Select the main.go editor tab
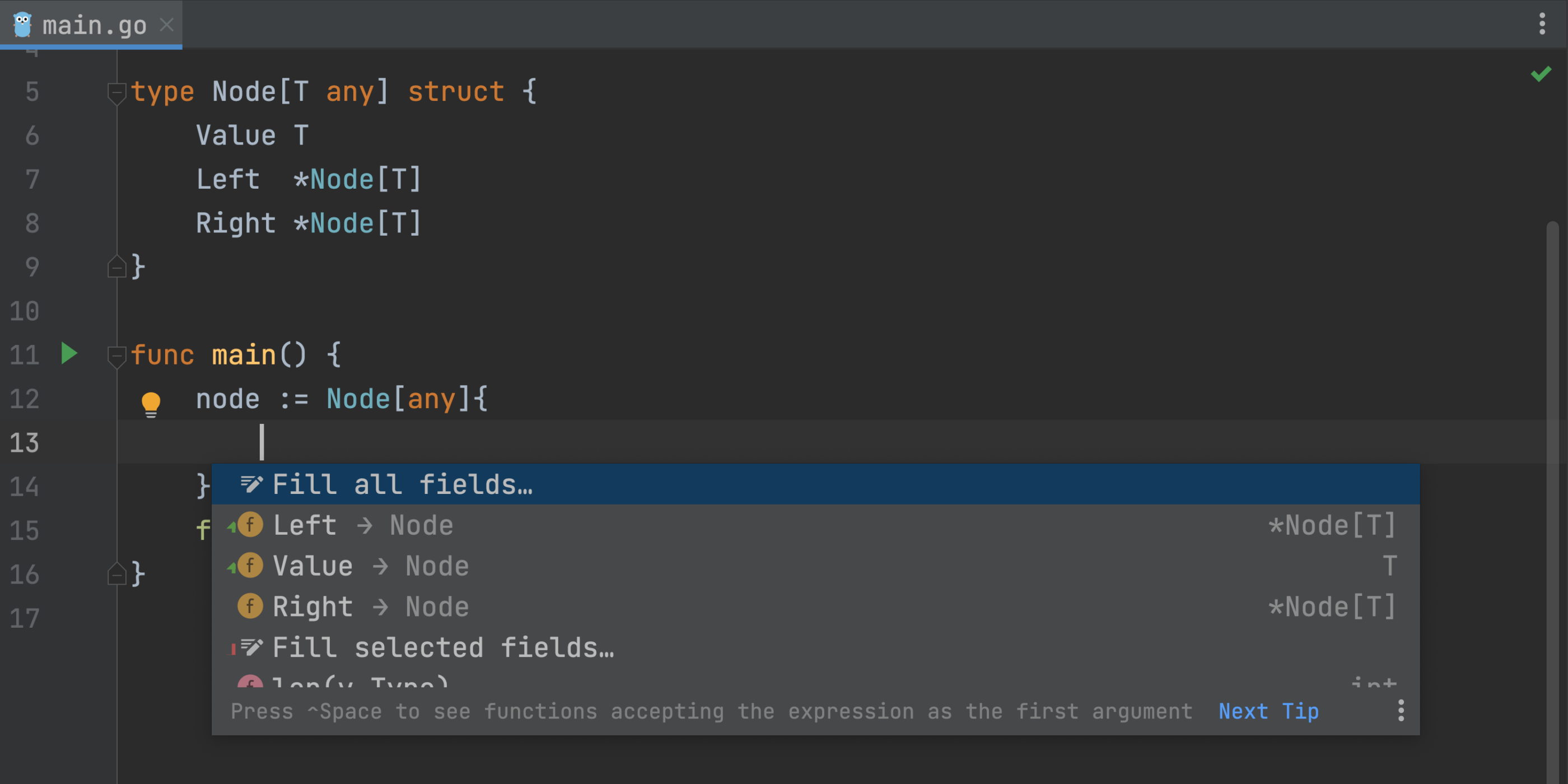Image resolution: width=1568 pixels, height=784 pixels. coord(91,24)
